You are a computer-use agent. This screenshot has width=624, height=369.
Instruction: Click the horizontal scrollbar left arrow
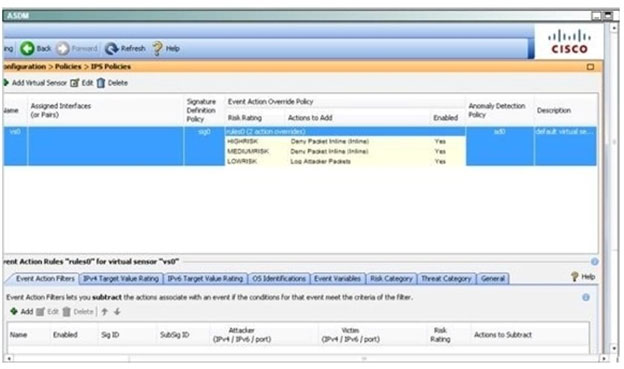pos(9,359)
